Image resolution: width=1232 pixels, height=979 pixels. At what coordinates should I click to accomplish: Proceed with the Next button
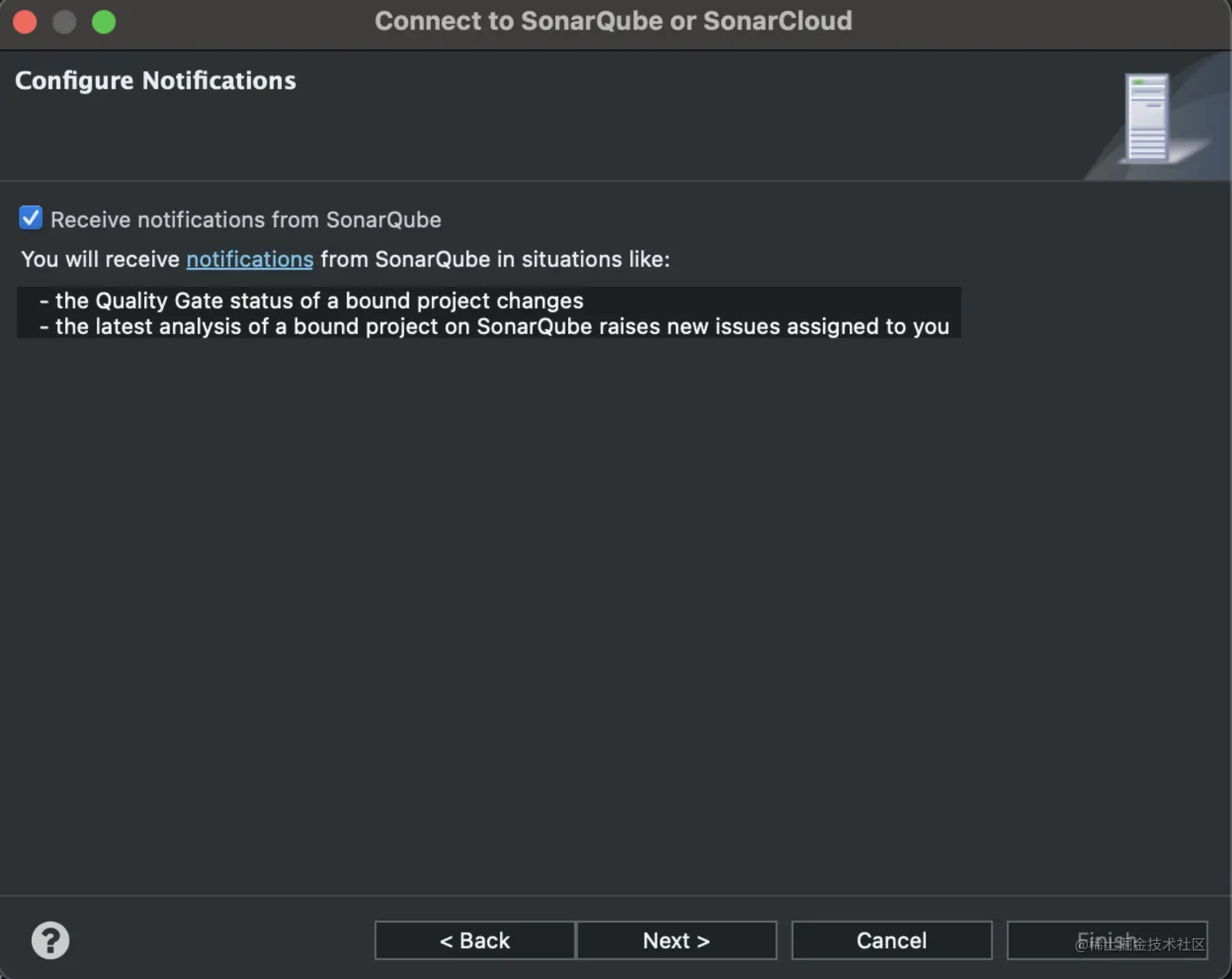(x=676, y=941)
